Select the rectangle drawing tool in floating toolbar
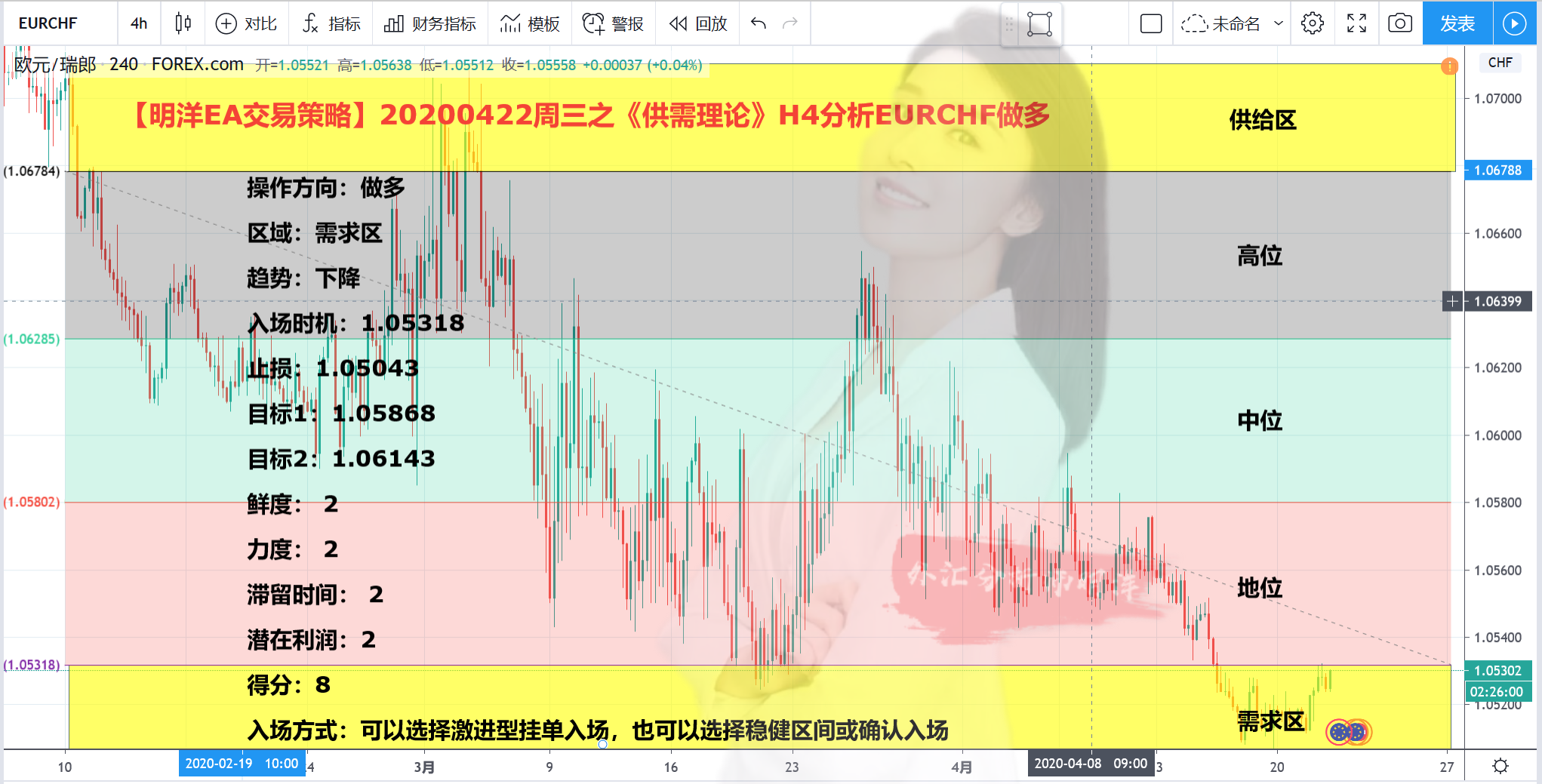 click(x=1039, y=24)
